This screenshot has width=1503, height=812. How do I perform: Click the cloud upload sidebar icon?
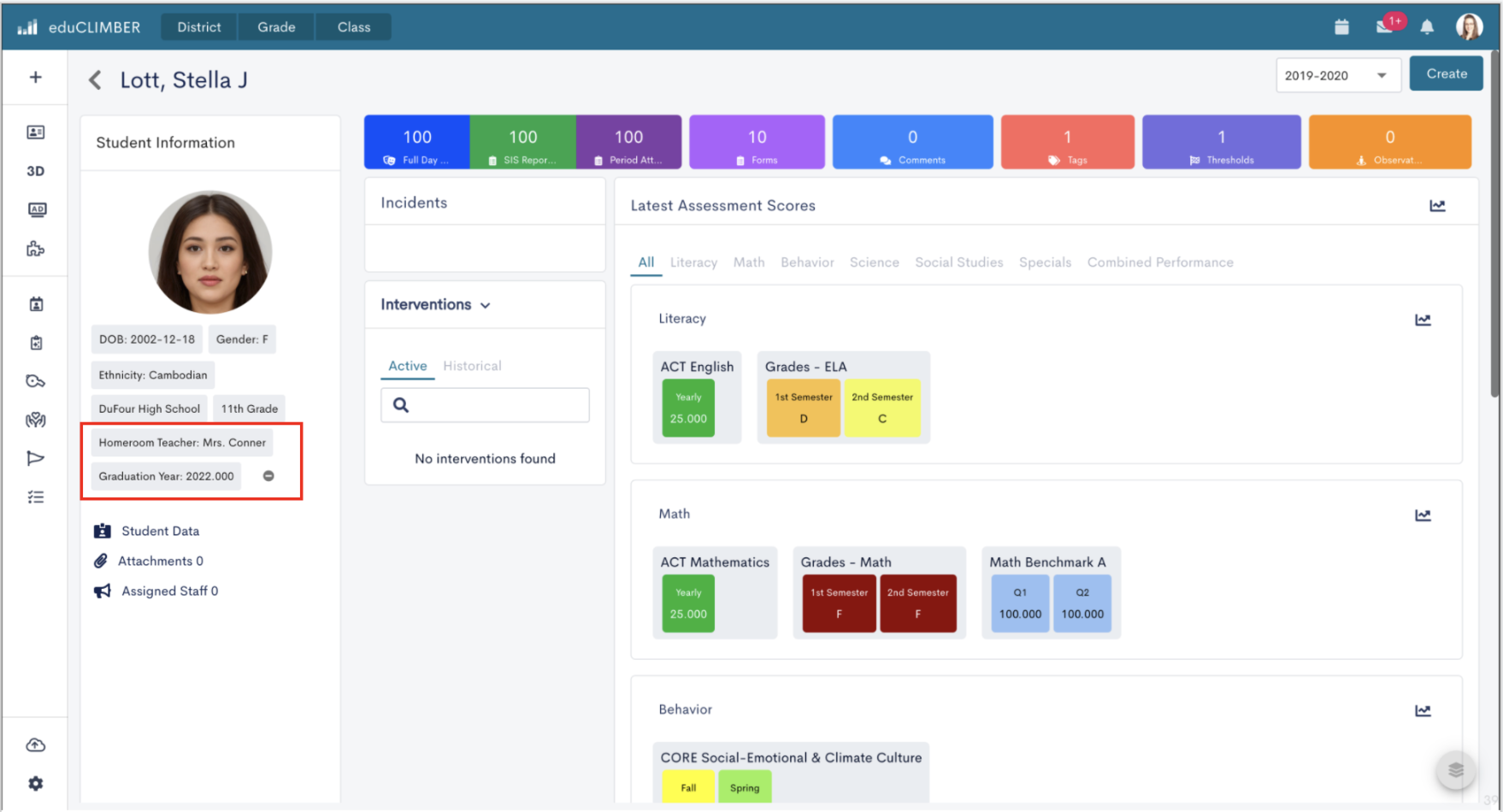35,745
